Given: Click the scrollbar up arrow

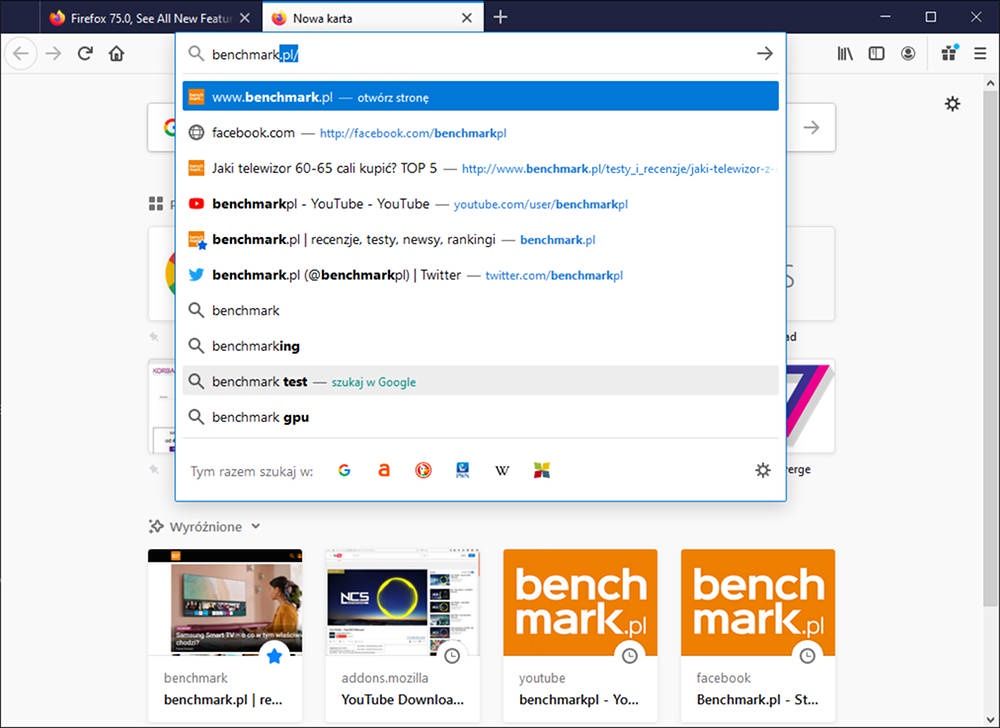Looking at the screenshot, I should [x=990, y=84].
